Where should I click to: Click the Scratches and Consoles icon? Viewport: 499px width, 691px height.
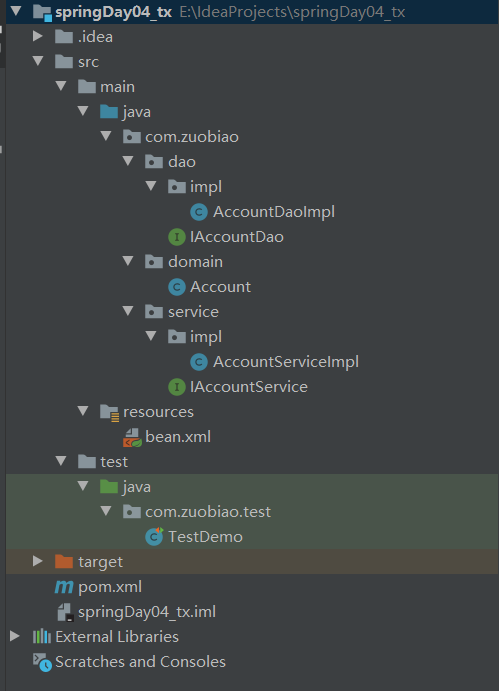[42, 662]
